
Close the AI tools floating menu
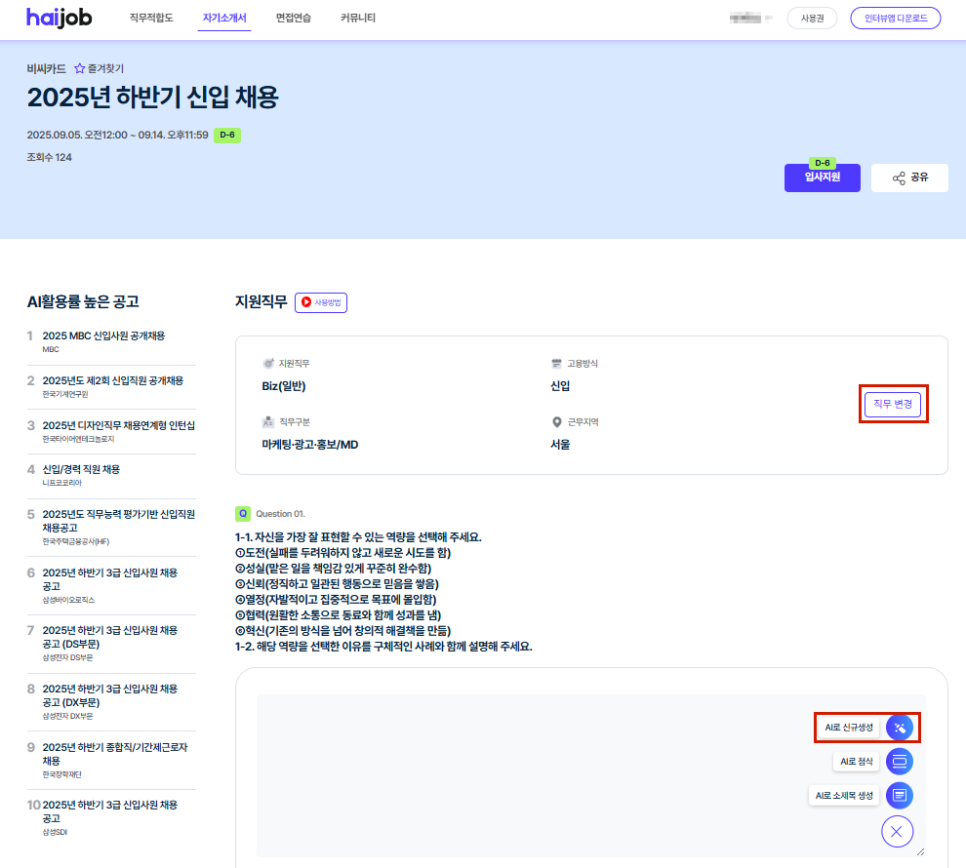point(897,831)
